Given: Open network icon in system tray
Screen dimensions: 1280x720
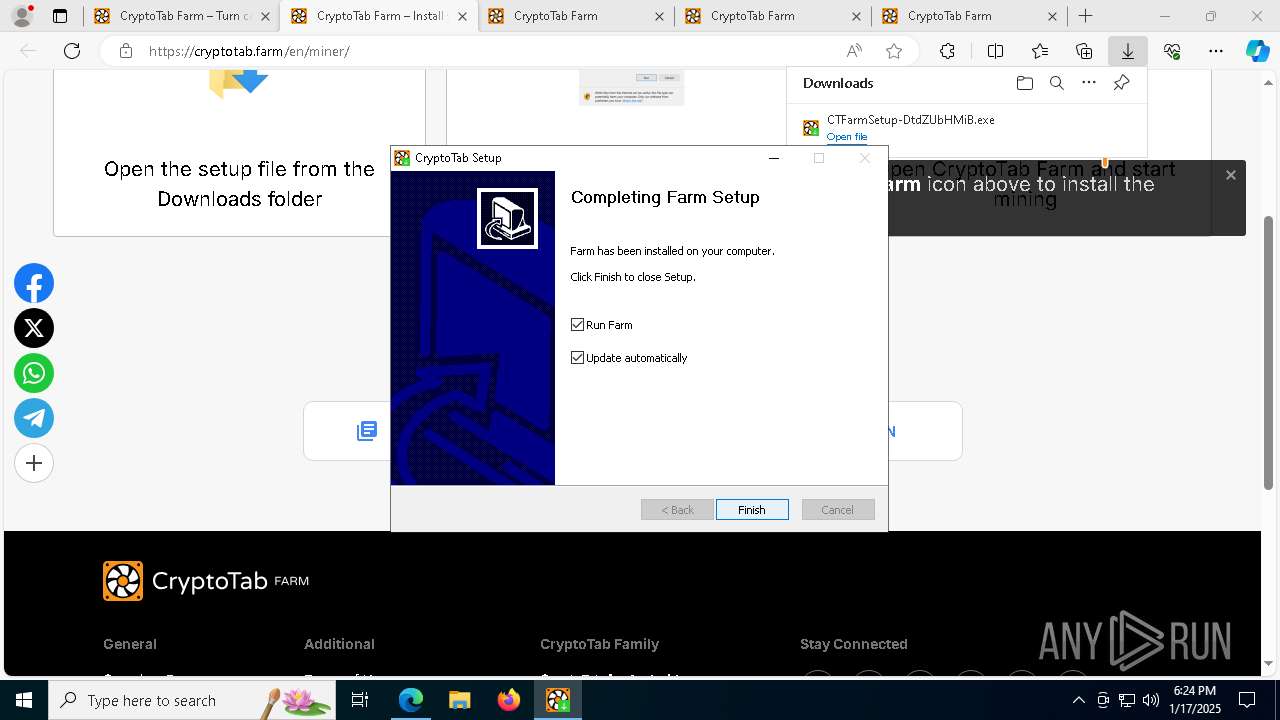Looking at the screenshot, I should 1127,700.
